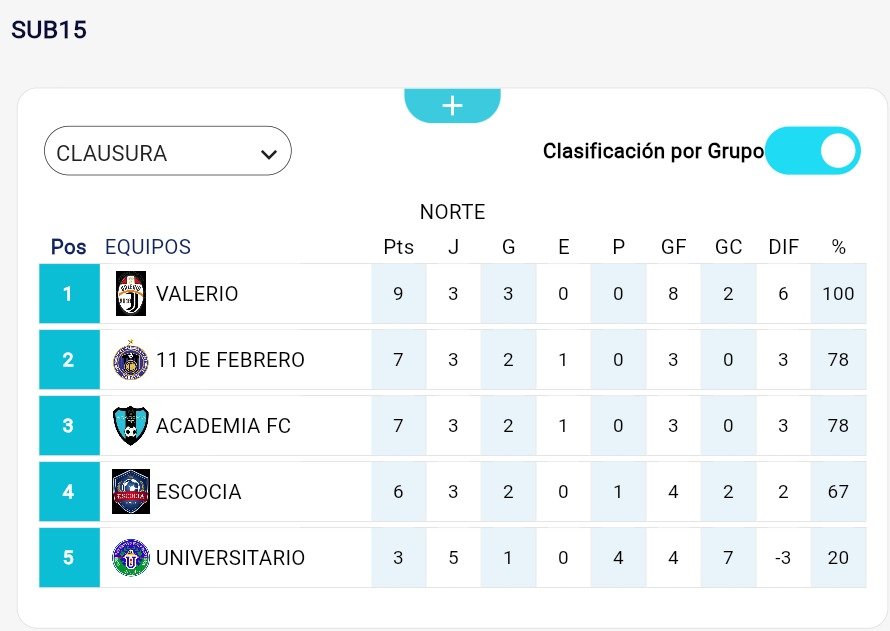
Task: Click the Valerio team crest icon
Action: (131, 294)
